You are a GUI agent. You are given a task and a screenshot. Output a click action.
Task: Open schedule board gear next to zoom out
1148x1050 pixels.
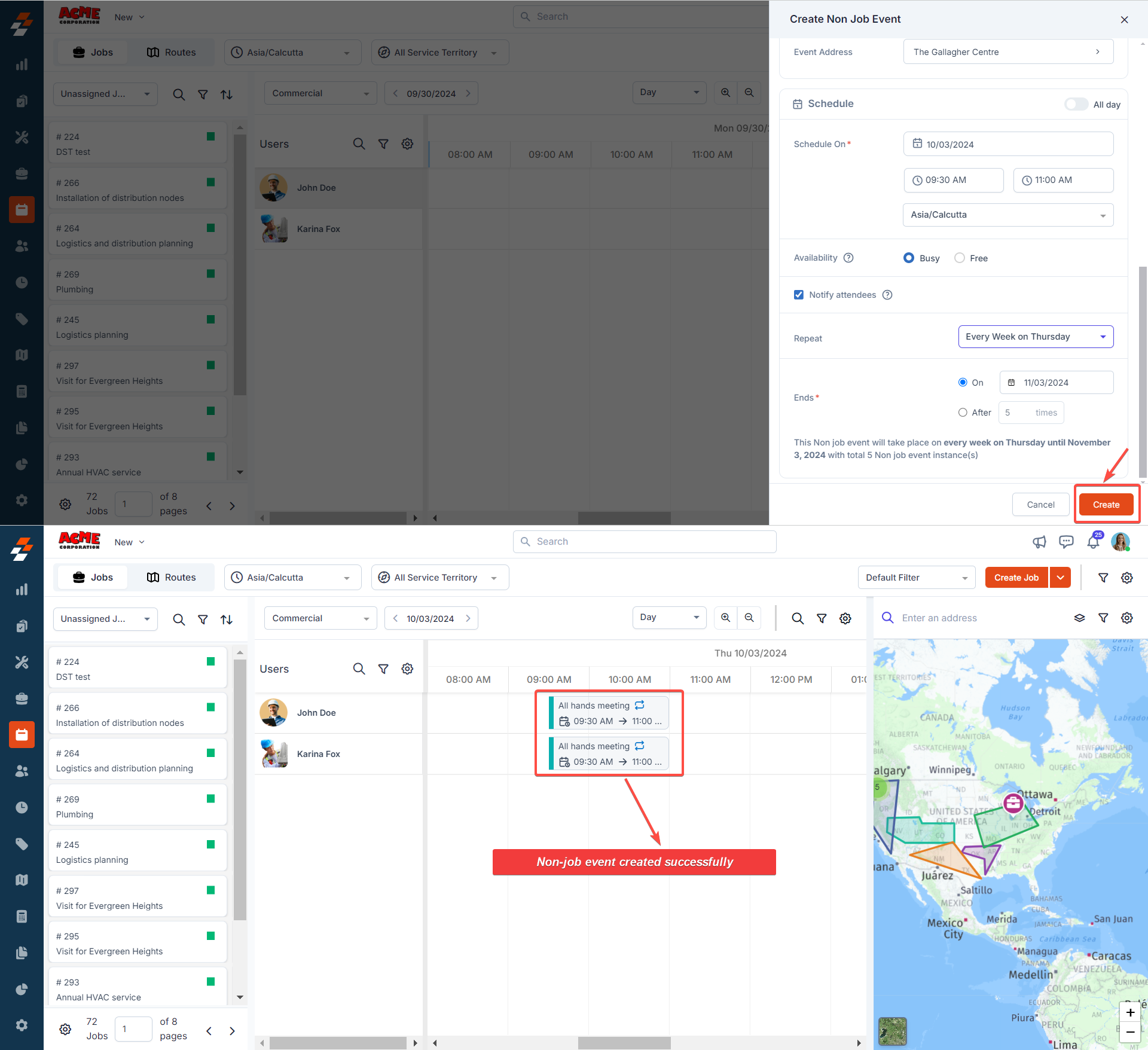pyautogui.click(x=845, y=618)
